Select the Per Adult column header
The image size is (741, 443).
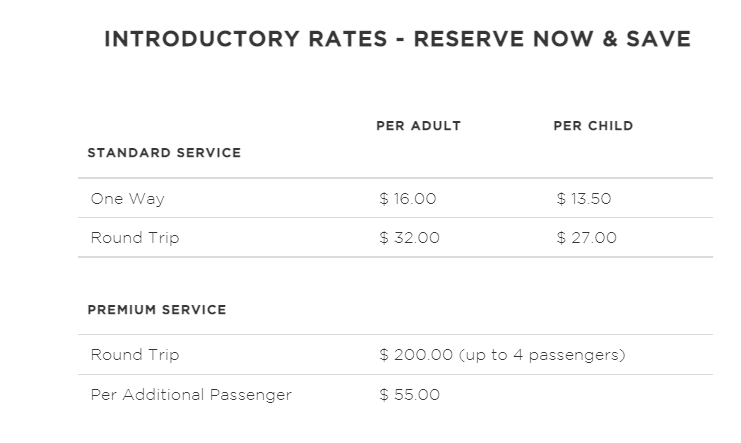coord(418,126)
